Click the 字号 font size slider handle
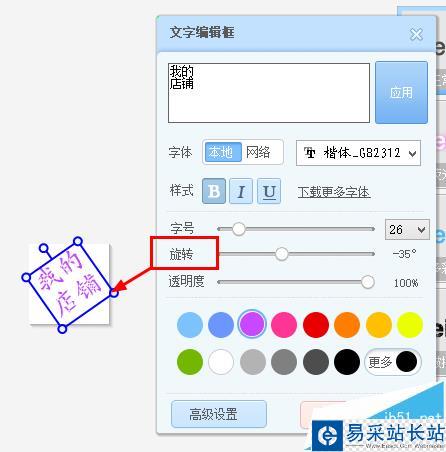446x452 pixels. click(x=239, y=229)
